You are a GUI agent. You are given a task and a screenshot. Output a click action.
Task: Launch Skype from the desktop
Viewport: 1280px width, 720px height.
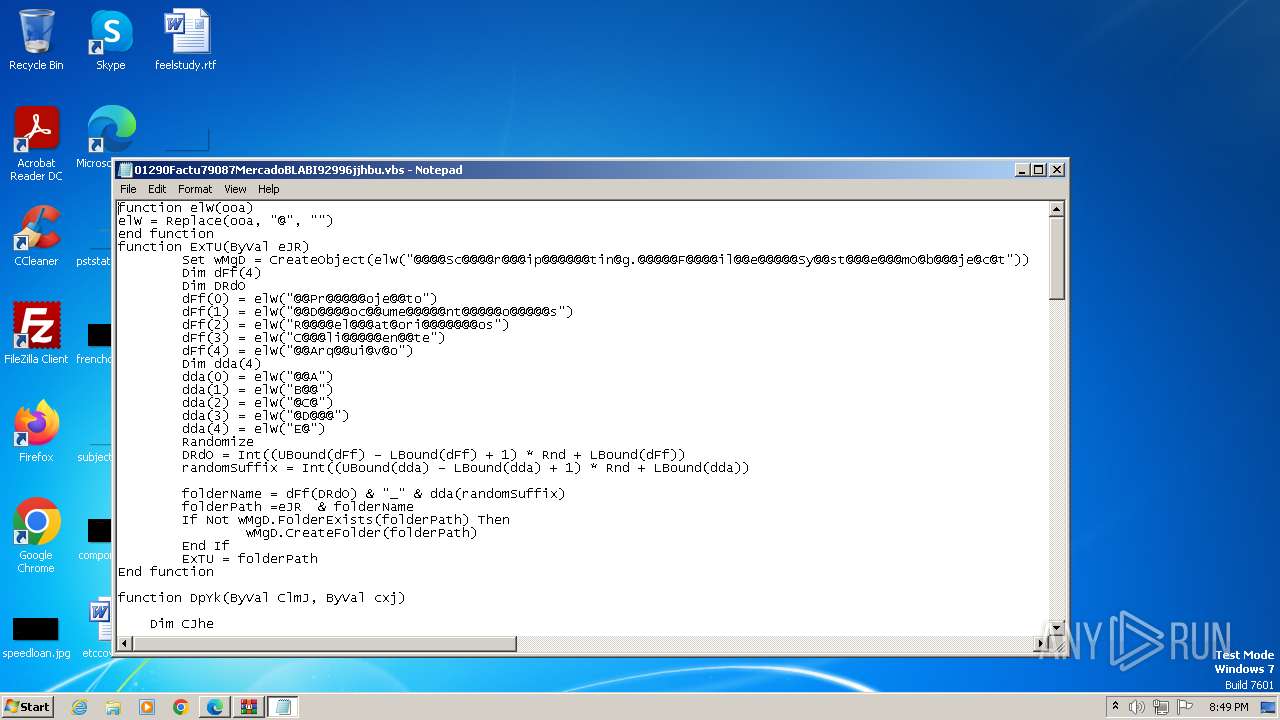coord(110,40)
